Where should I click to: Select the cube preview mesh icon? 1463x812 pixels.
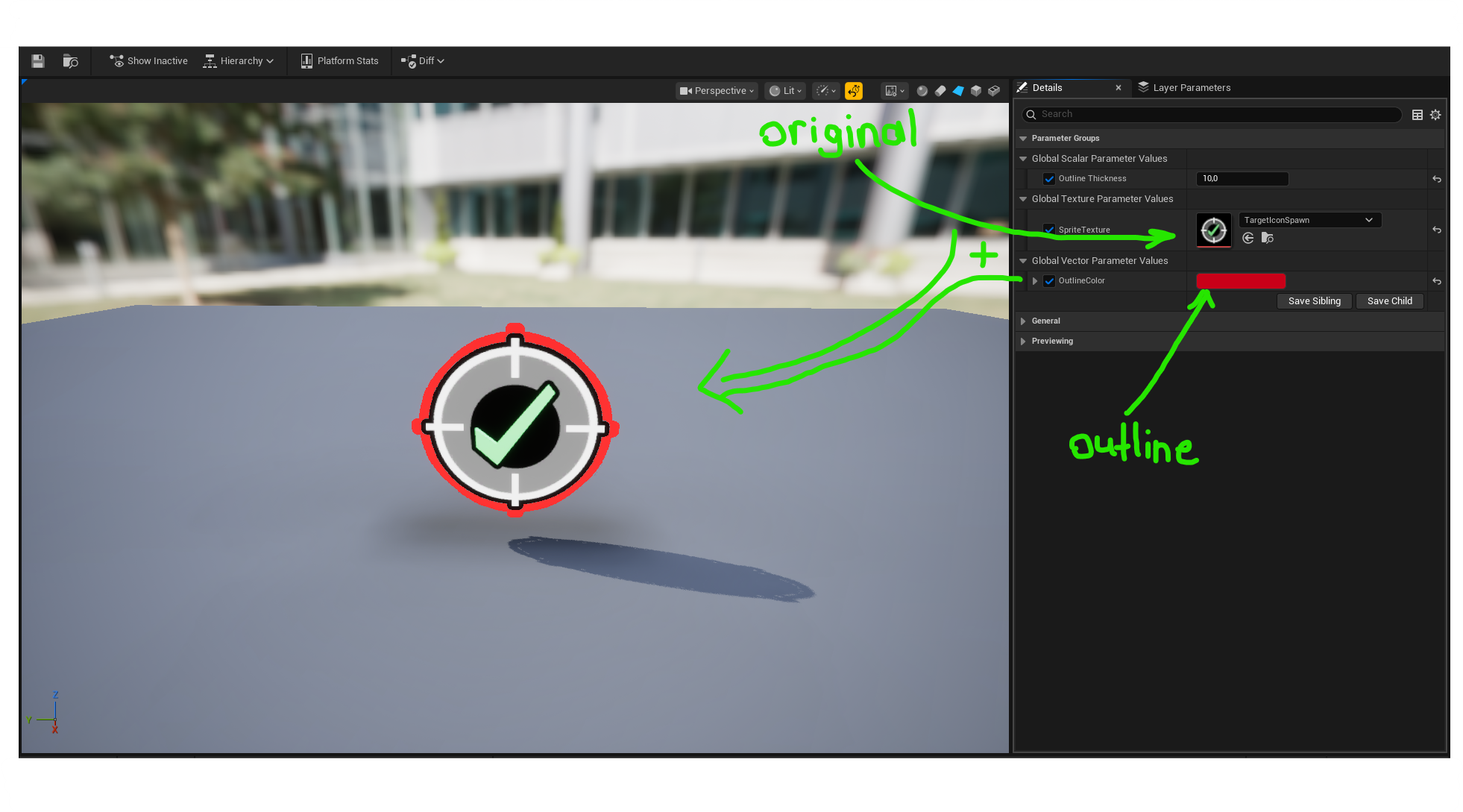point(976,91)
